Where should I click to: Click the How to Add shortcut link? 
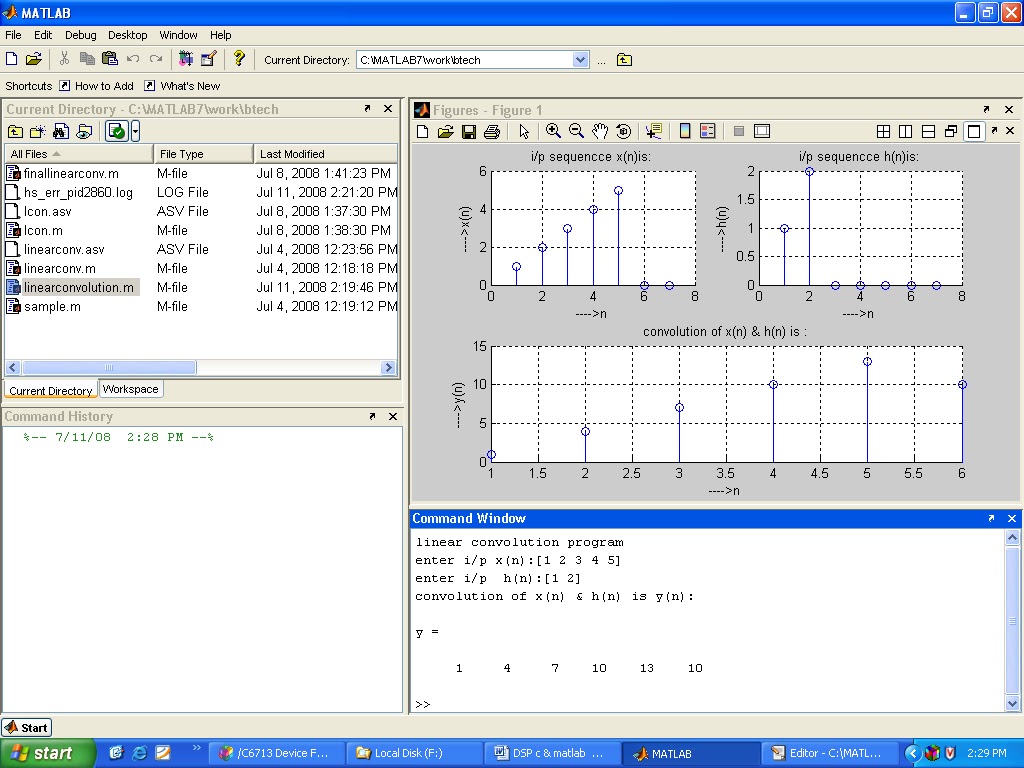[103, 86]
